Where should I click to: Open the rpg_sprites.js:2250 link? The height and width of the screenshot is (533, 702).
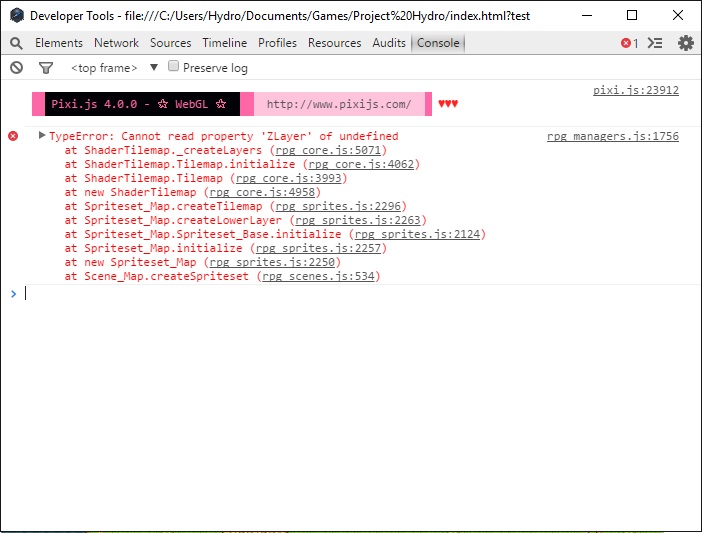[x=272, y=262]
